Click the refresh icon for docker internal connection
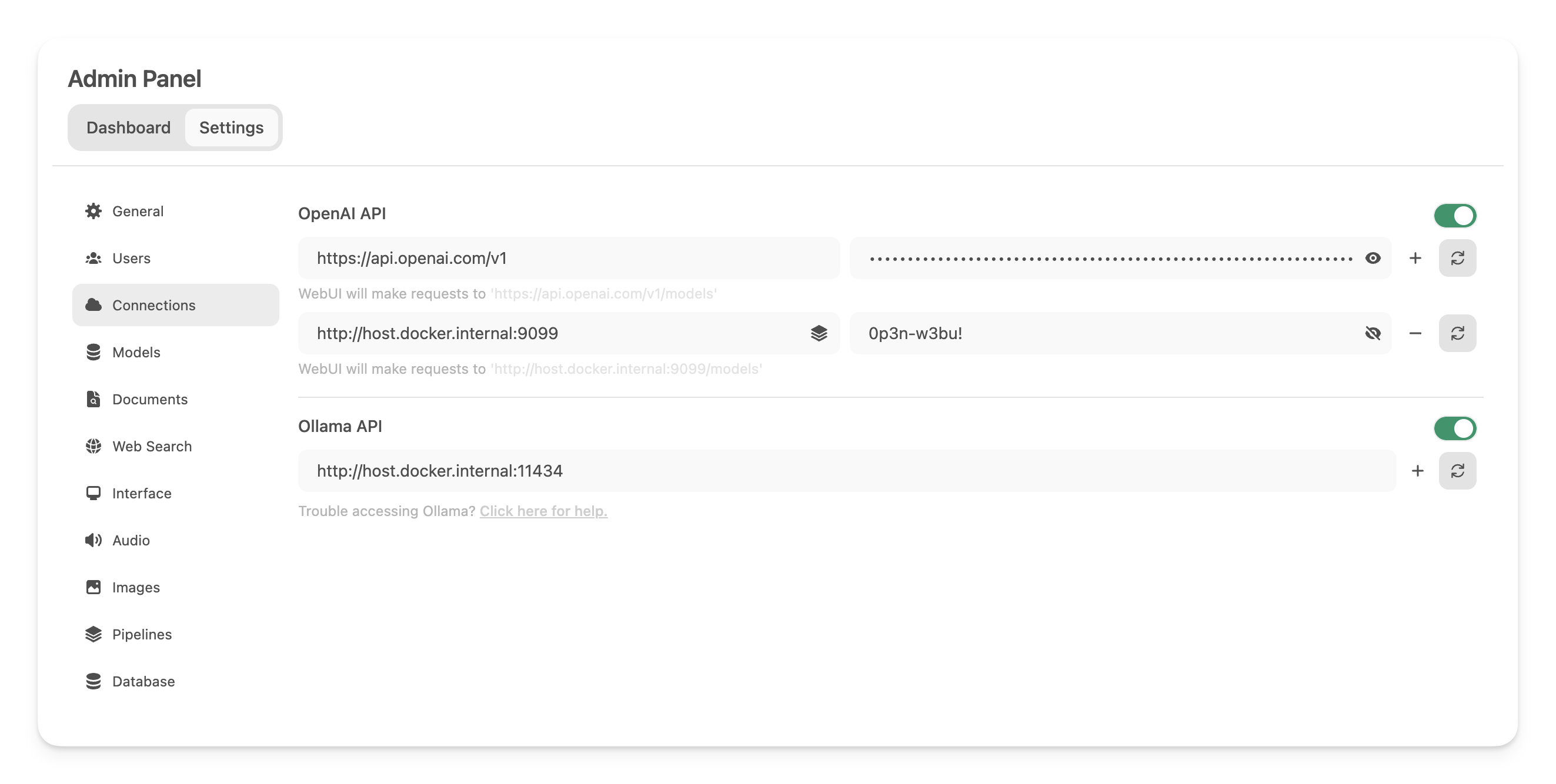 pos(1458,333)
